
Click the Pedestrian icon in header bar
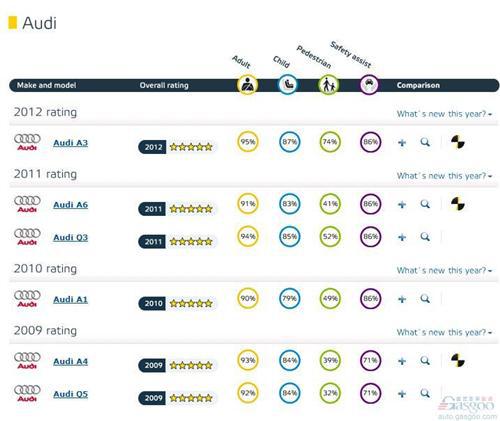coord(329,85)
